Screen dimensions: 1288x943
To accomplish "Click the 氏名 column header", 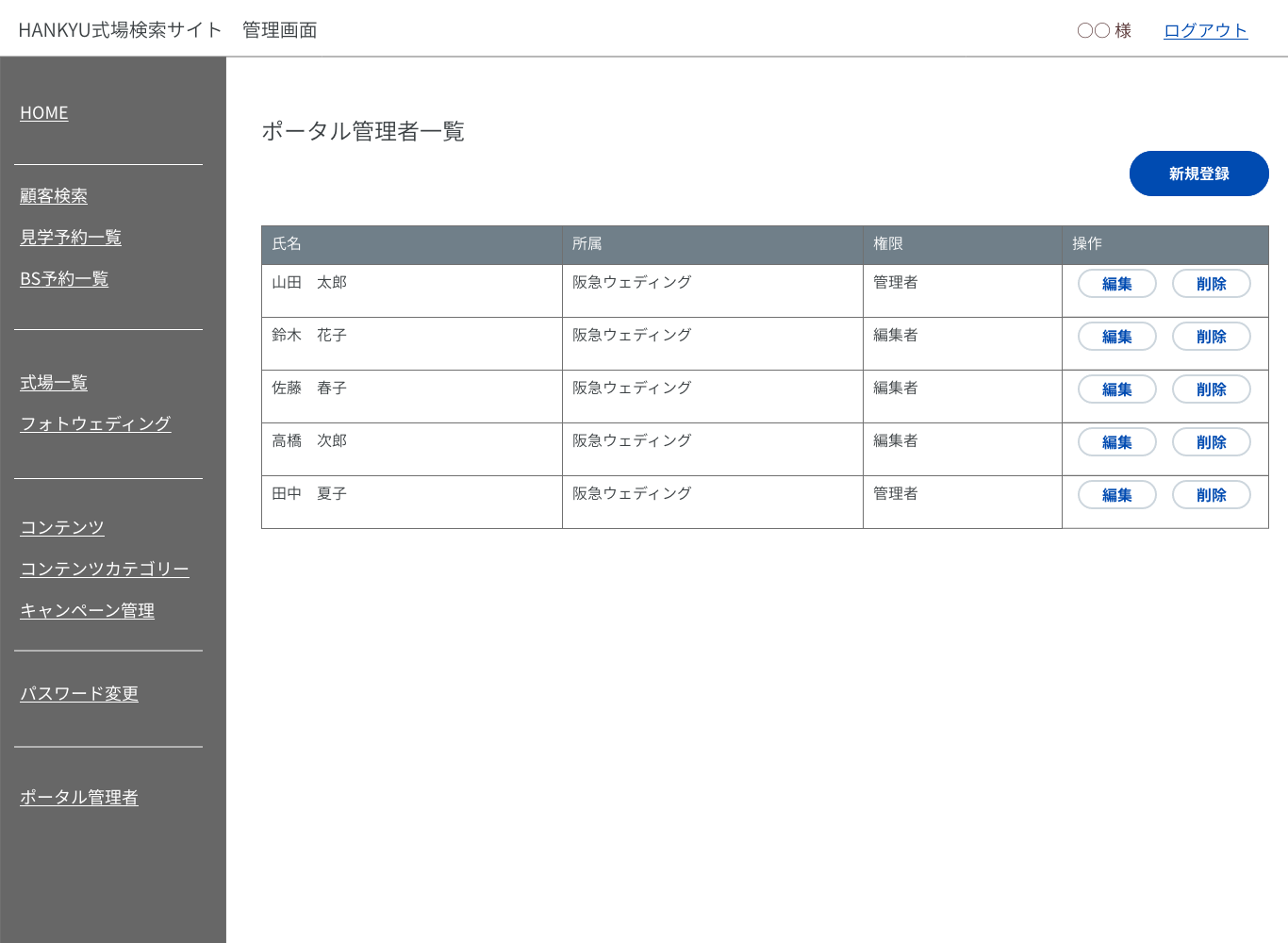I will point(287,244).
